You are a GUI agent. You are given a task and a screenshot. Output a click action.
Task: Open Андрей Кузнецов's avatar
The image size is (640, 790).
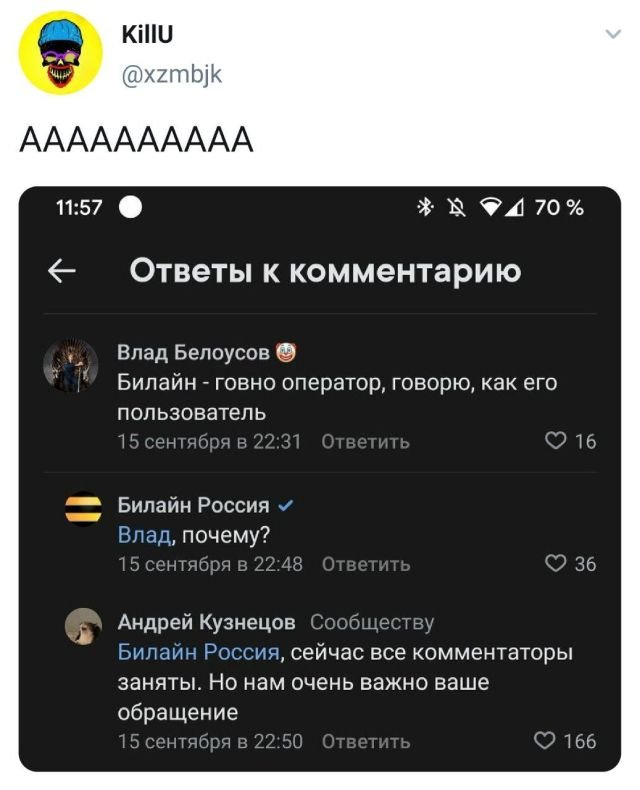(x=83, y=627)
